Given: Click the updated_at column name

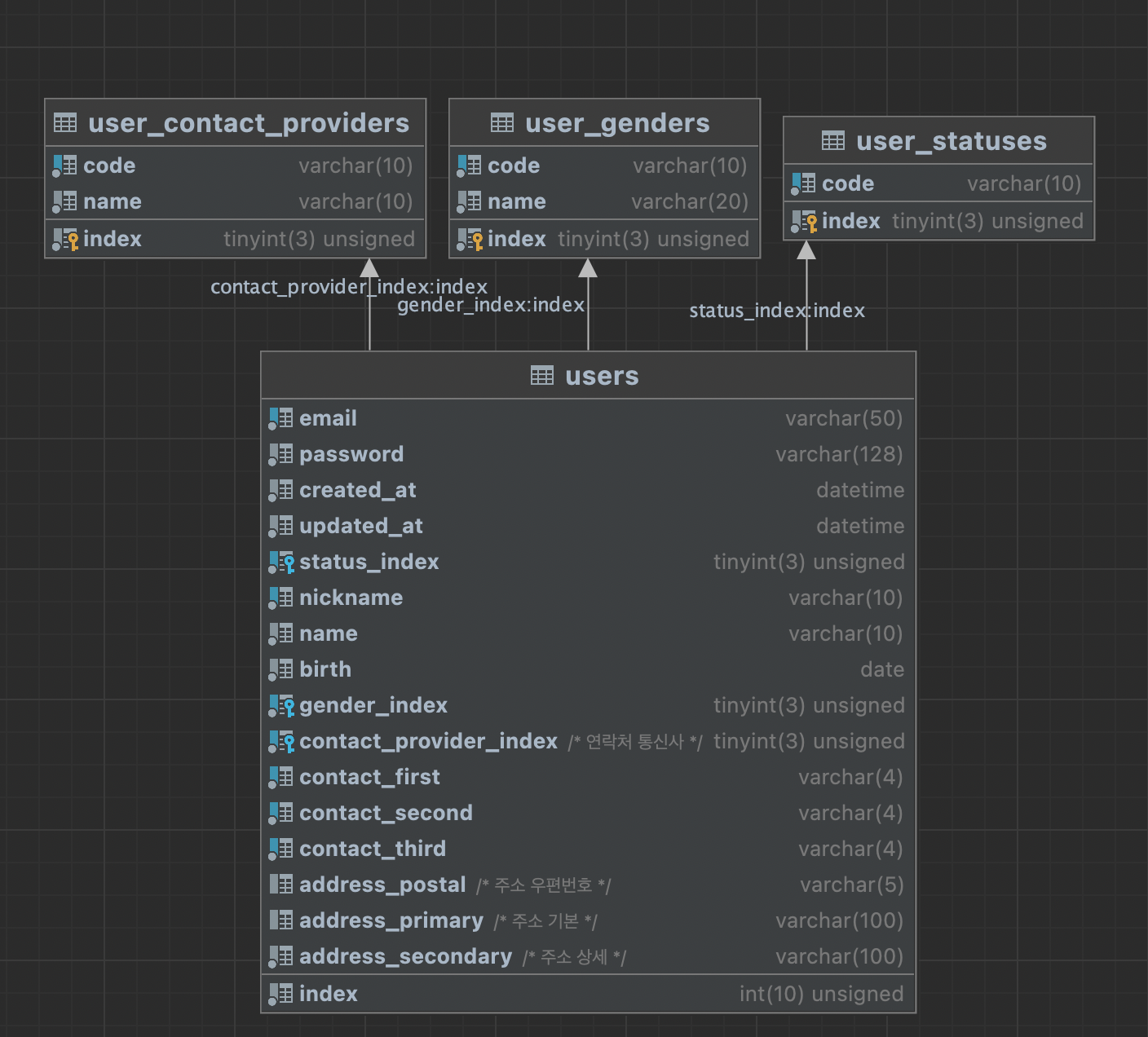Looking at the screenshot, I should pyautogui.click(x=361, y=526).
